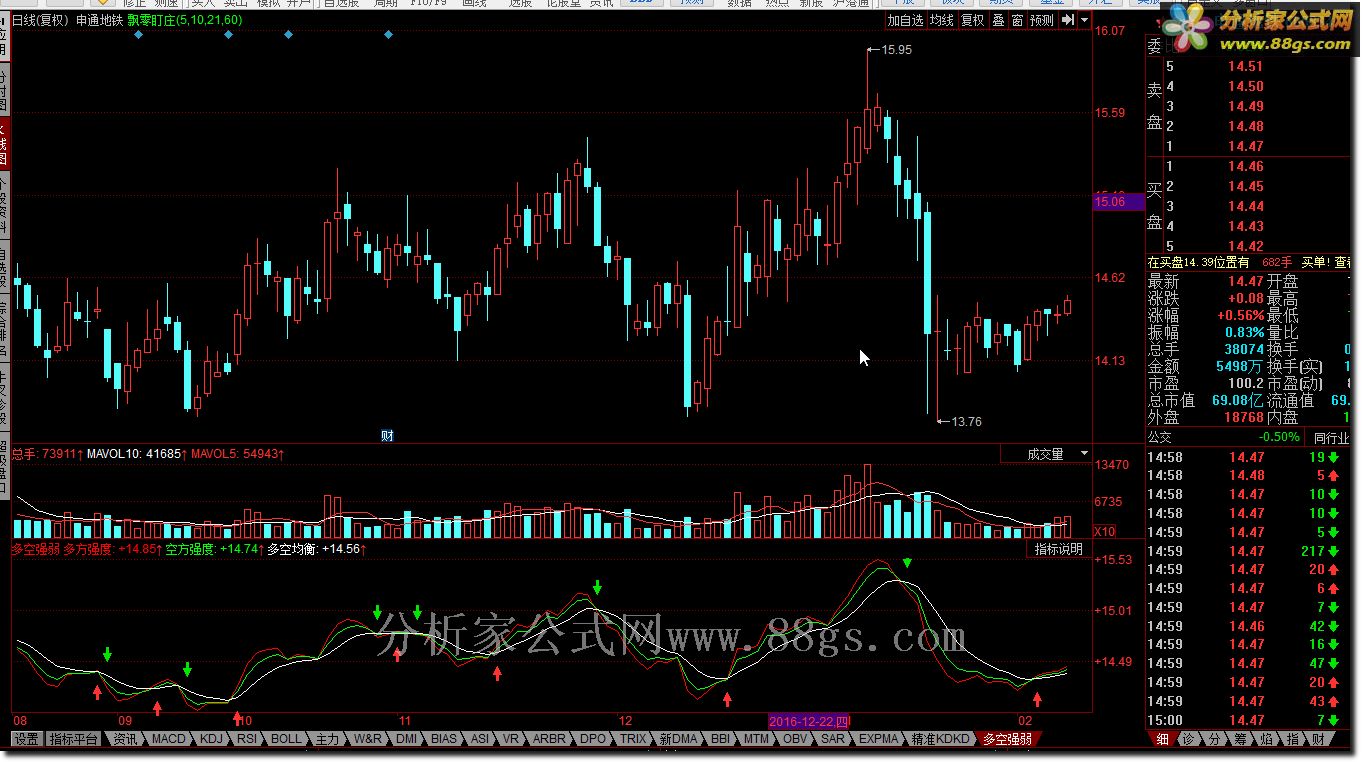This screenshot has height=762, width=1362.
Task: Click the jump-to-end arrow icon
Action: coord(1068,20)
